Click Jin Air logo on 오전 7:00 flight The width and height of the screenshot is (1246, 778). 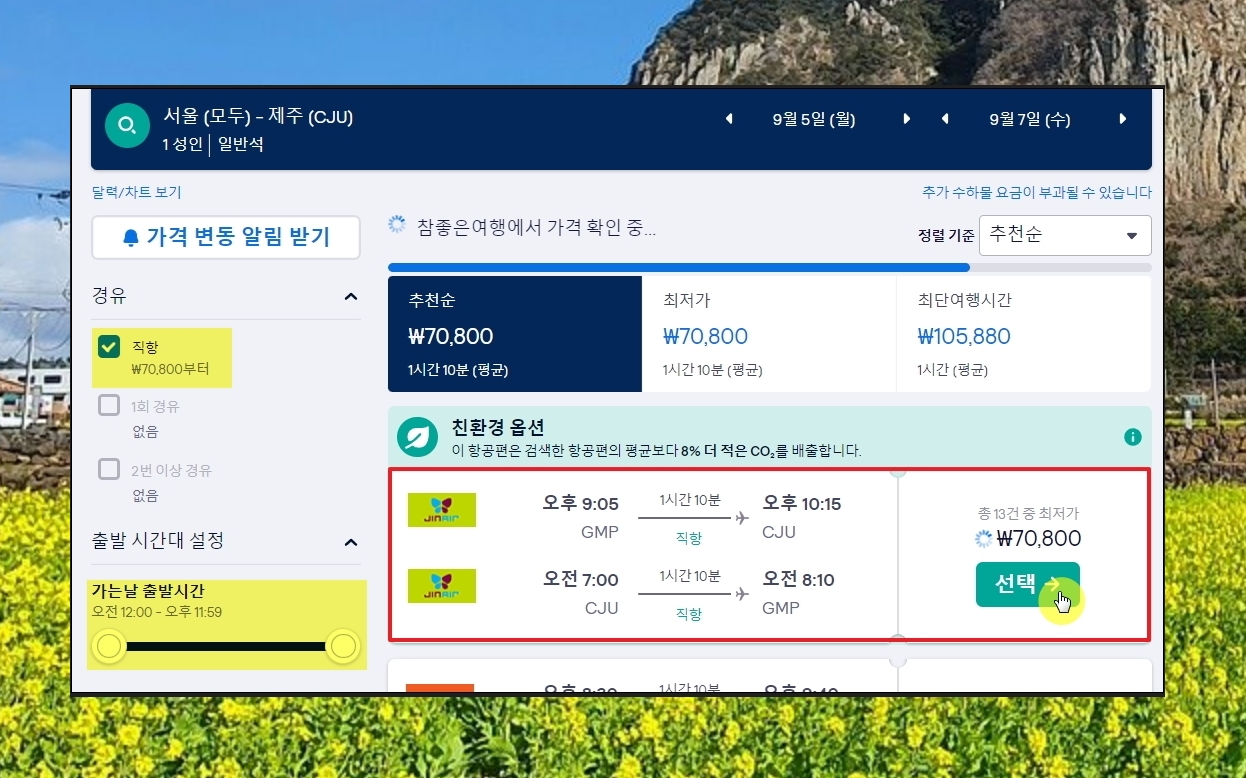click(442, 586)
